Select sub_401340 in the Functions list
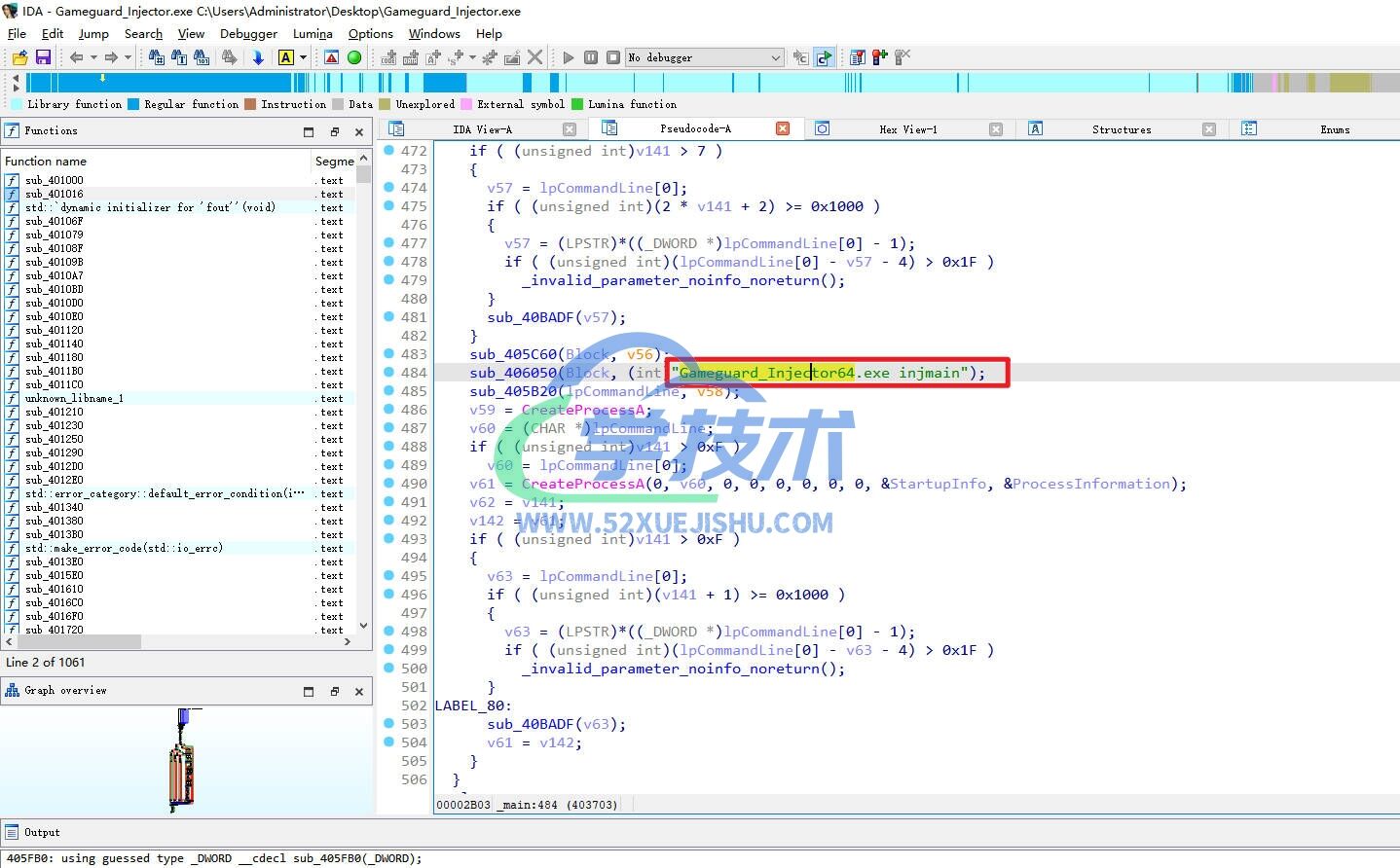 pyautogui.click(x=55, y=507)
